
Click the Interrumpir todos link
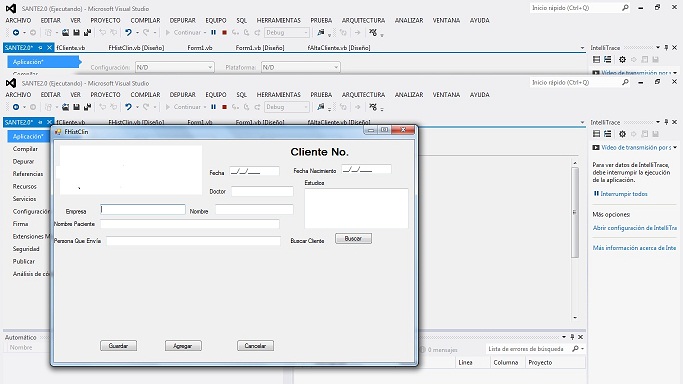pyautogui.click(x=624, y=194)
